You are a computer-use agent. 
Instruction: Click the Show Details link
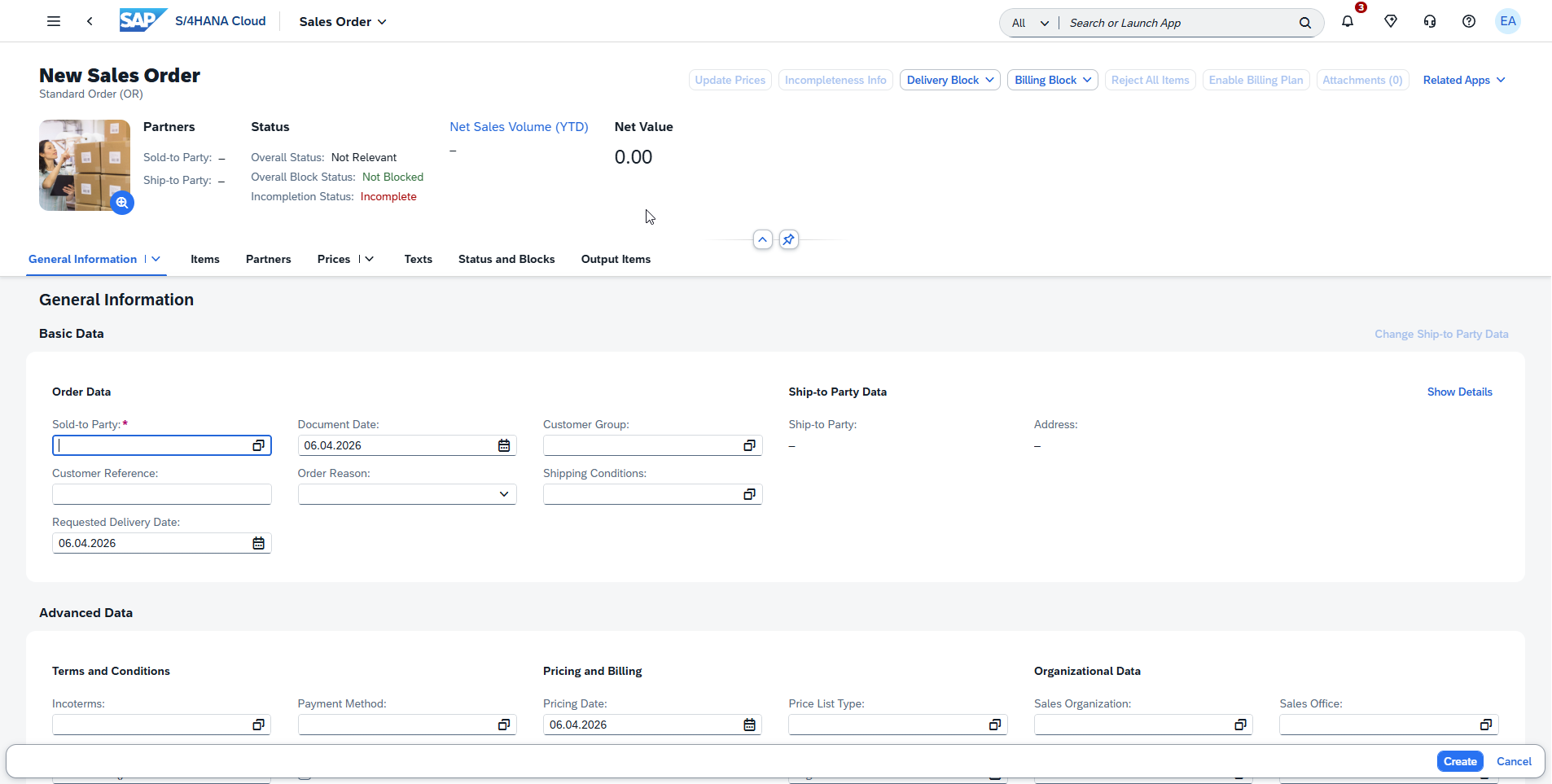[x=1458, y=392]
